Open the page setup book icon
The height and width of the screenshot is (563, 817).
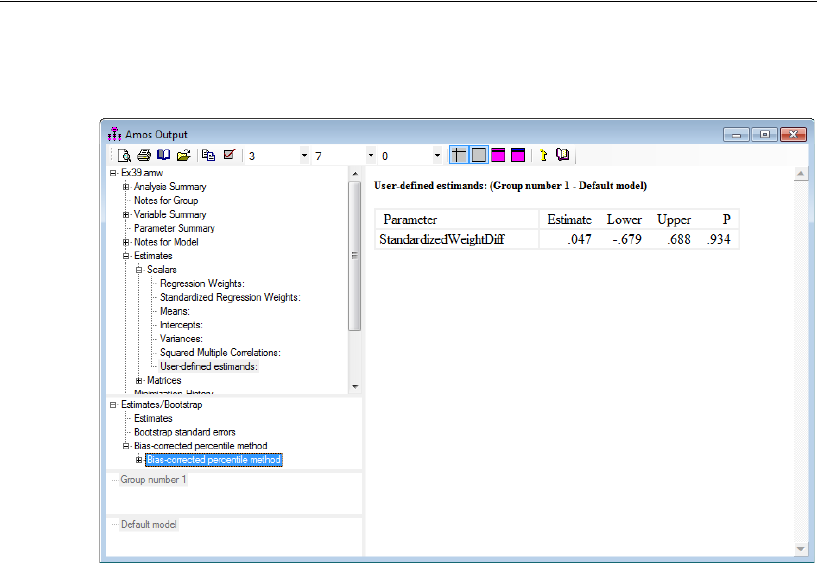pyautogui.click(x=164, y=155)
